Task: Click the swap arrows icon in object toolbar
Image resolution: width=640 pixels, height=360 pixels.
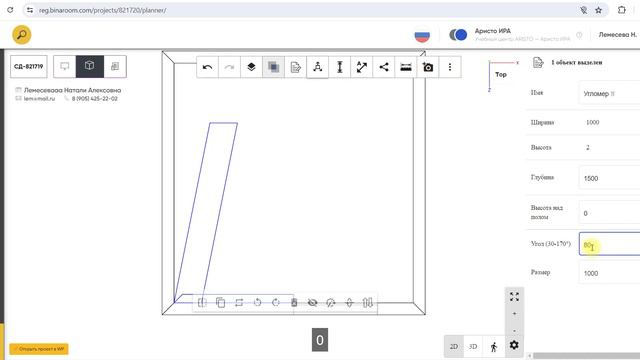Action: point(239,302)
